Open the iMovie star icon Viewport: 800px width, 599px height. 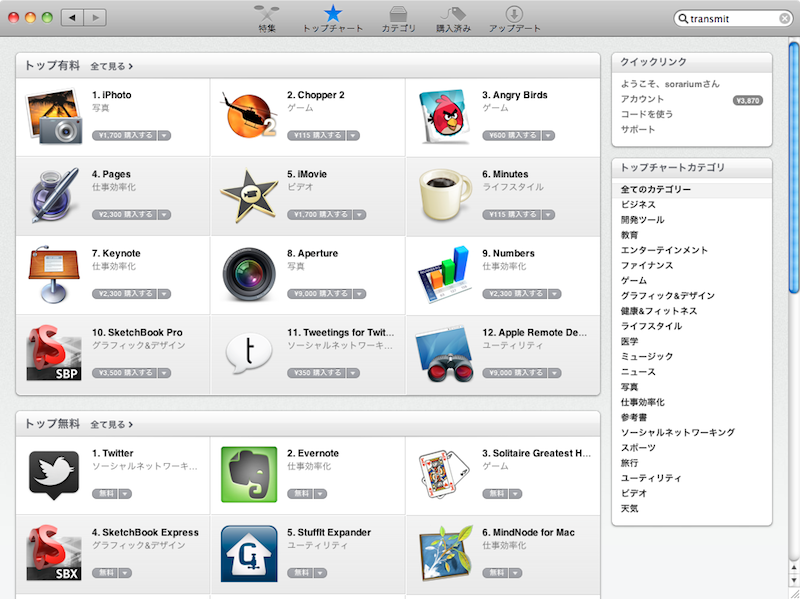tap(249, 196)
